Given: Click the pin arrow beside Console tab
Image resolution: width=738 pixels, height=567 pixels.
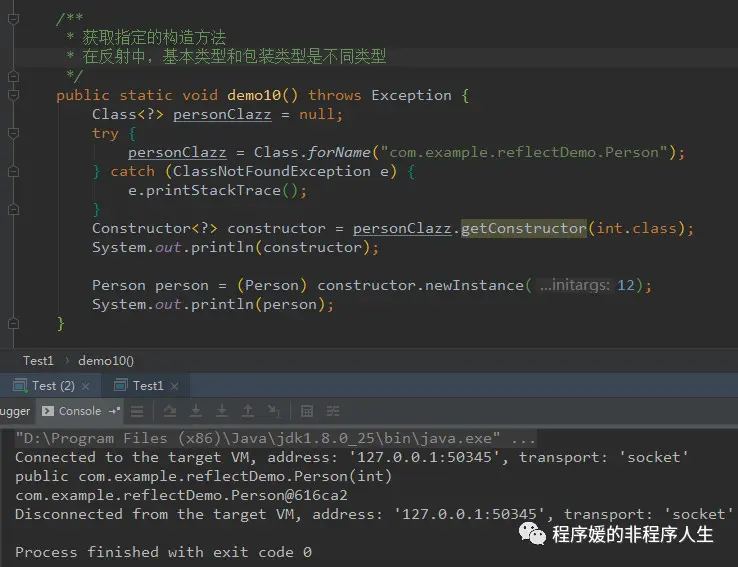Looking at the screenshot, I should coord(114,411).
